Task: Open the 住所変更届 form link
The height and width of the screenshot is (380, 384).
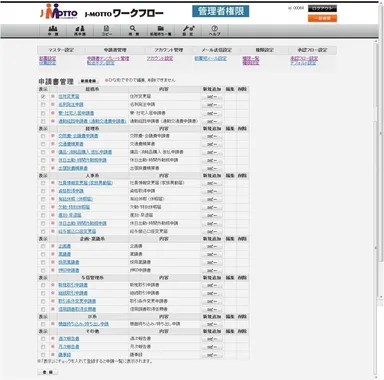Action: pos(69,96)
